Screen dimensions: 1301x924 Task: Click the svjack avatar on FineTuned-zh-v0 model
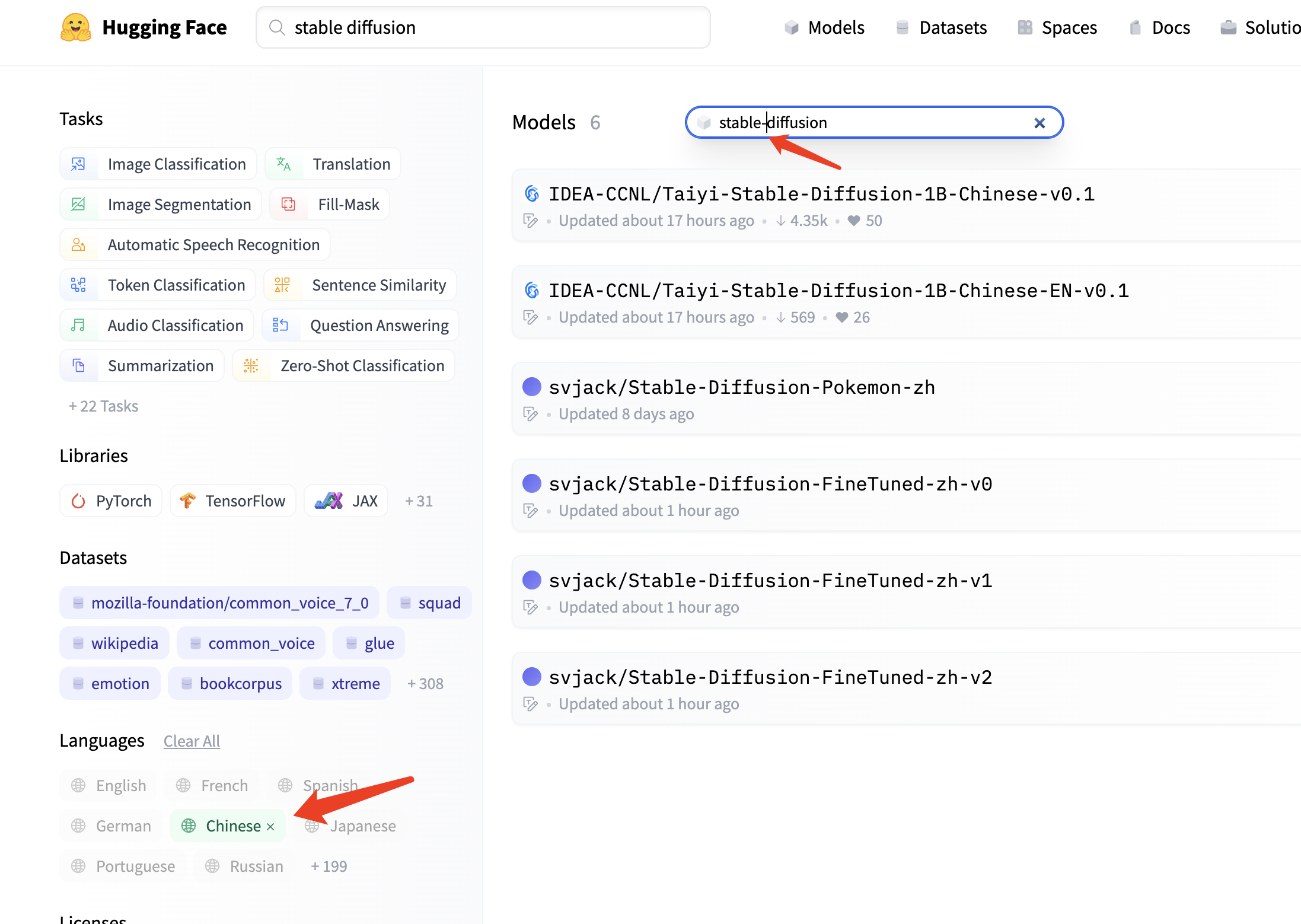coord(532,483)
